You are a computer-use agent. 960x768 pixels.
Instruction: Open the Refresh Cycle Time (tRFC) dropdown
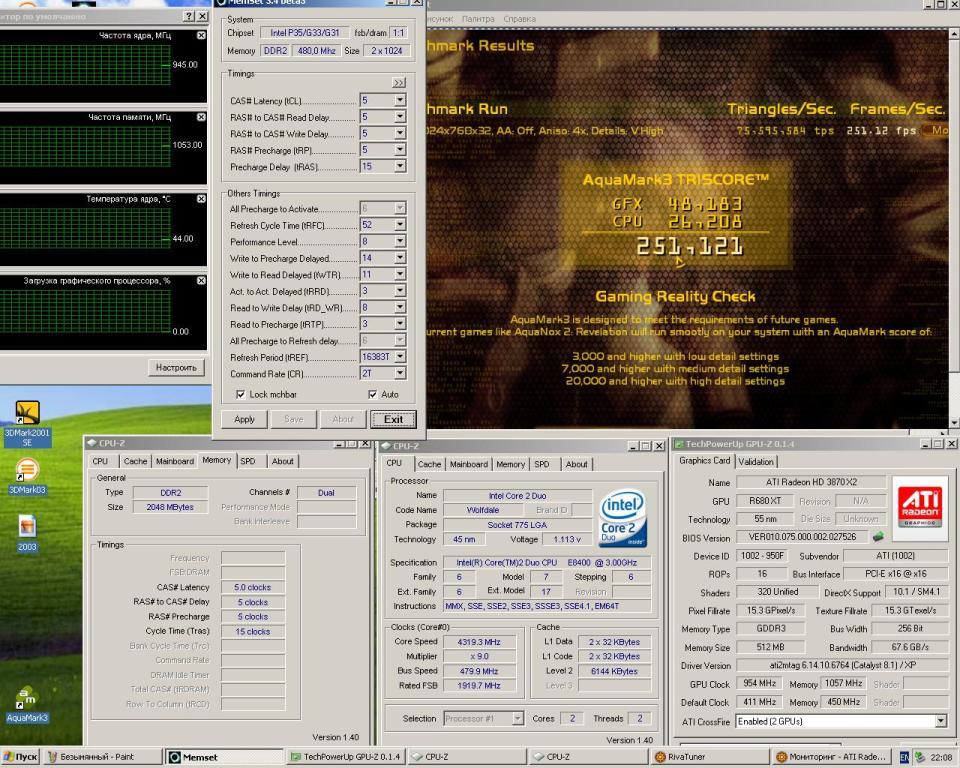click(x=400, y=225)
